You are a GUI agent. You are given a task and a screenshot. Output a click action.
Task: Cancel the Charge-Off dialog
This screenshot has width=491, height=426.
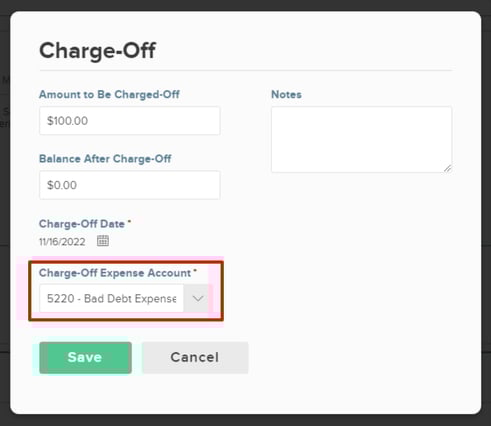pyautogui.click(x=195, y=358)
